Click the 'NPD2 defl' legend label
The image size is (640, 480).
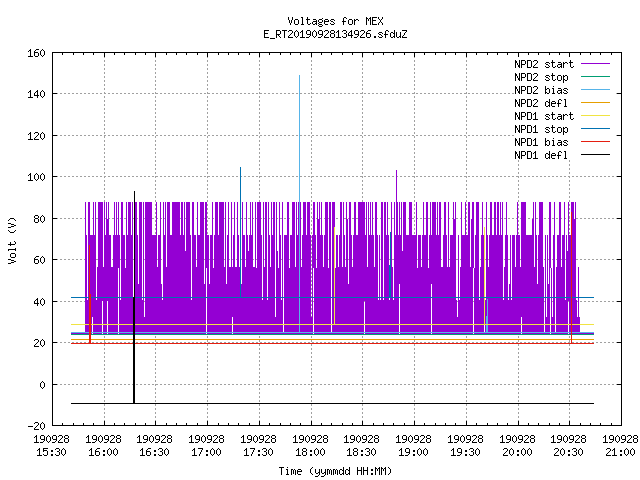[x=541, y=103]
